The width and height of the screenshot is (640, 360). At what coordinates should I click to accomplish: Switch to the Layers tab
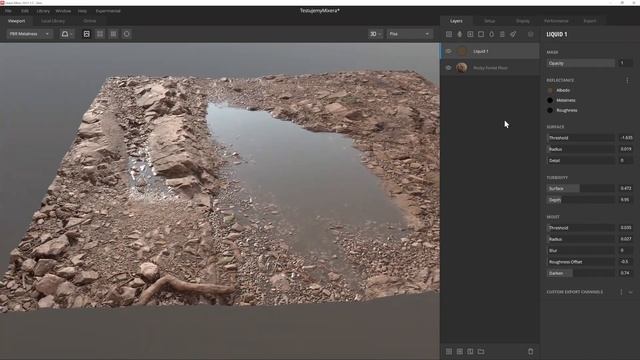pyautogui.click(x=456, y=21)
